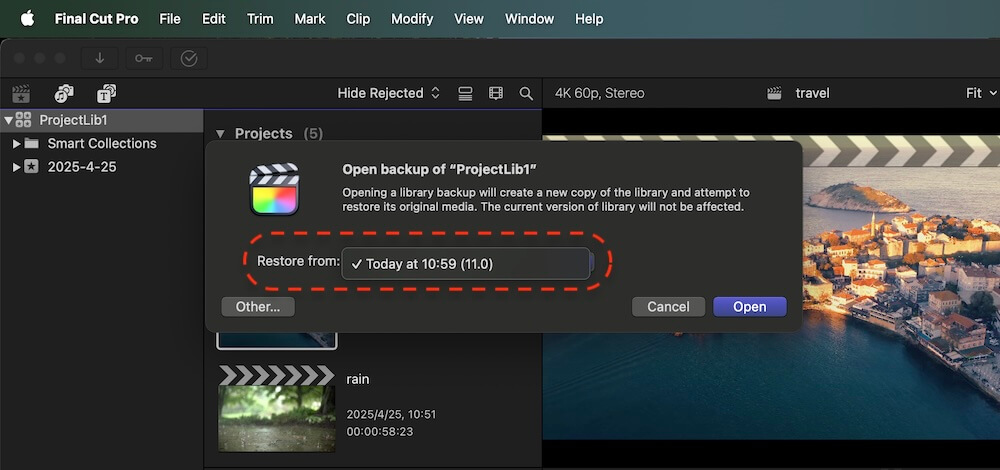Click the rain project date 2025/4/25, 10:51

[x=391, y=415]
